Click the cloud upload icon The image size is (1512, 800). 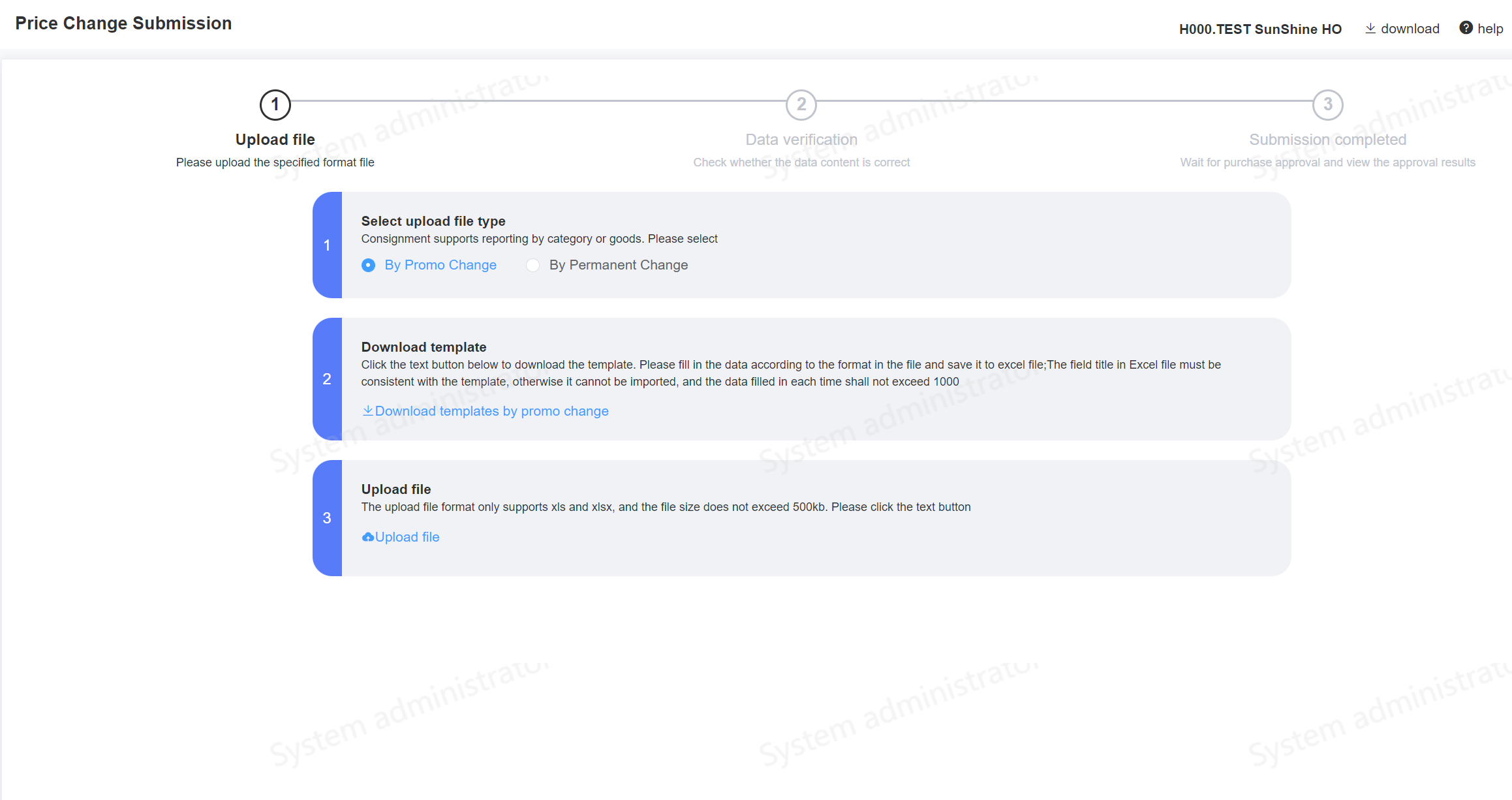(x=368, y=537)
